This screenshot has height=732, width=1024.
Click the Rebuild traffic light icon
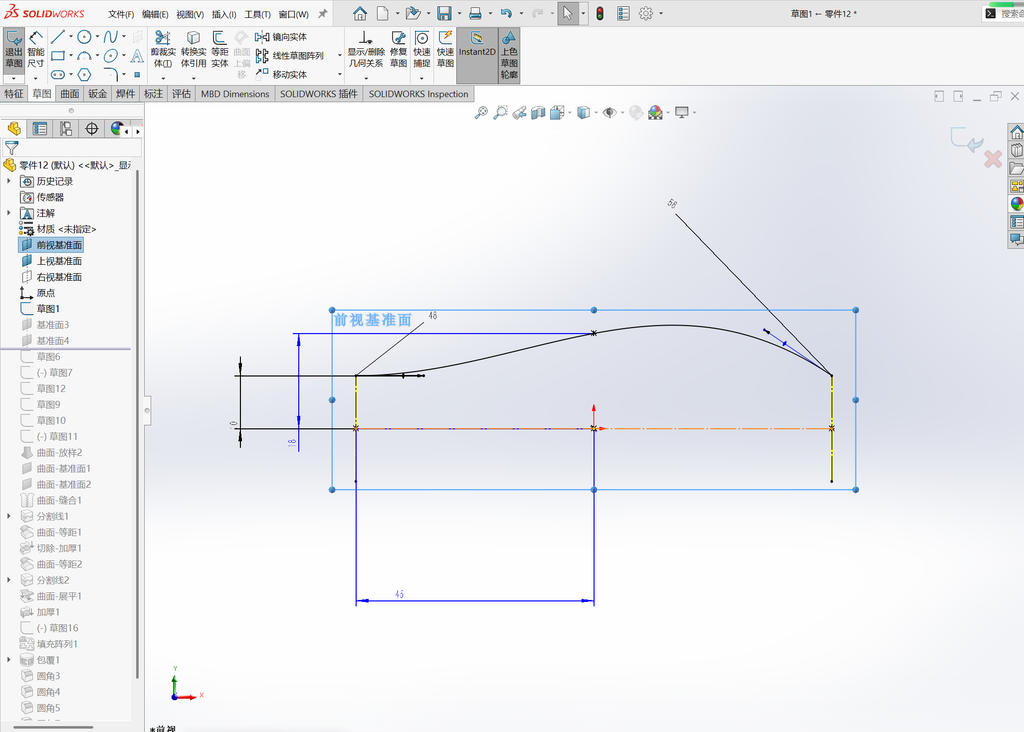(600, 13)
